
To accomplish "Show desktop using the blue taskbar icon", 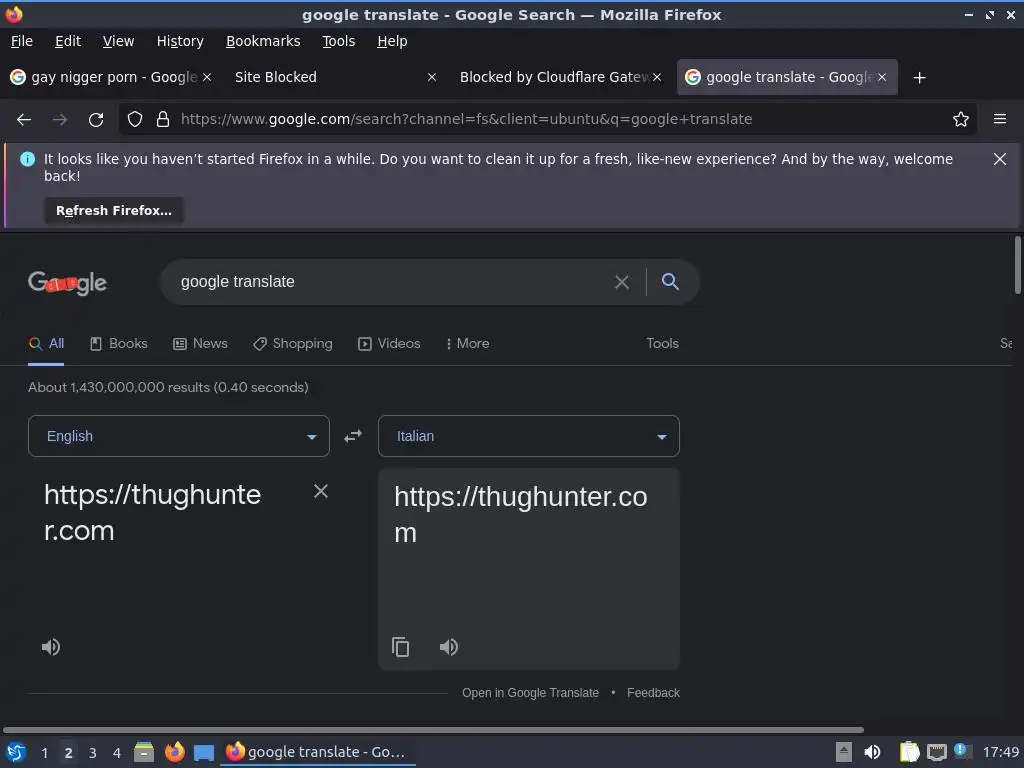I will (x=204, y=753).
